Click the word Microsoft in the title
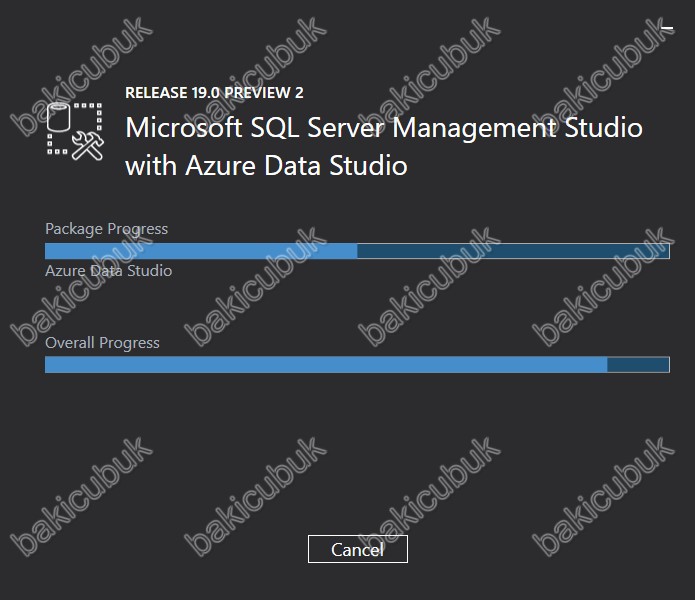The image size is (695, 600). [x=184, y=128]
